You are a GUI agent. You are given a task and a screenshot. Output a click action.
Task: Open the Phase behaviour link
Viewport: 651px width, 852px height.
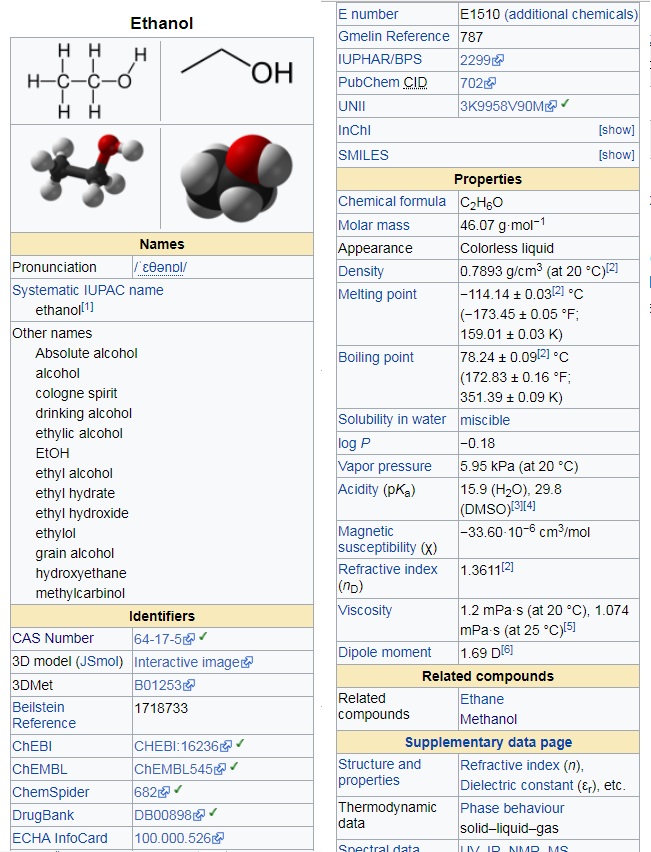click(x=512, y=808)
